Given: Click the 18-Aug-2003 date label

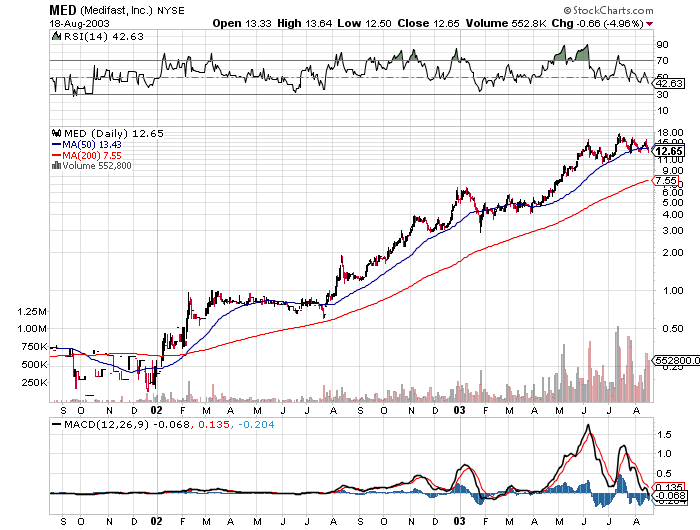Looking at the screenshot, I should pos(79,23).
